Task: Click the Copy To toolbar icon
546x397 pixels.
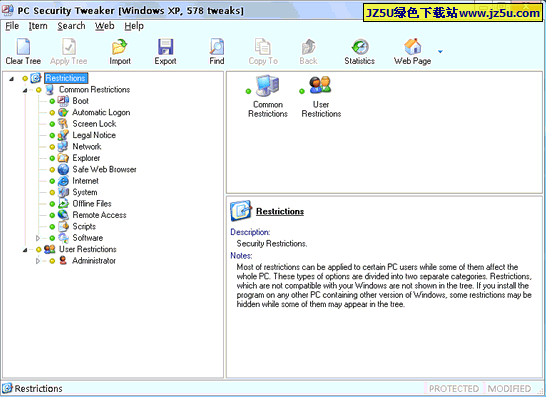Action: click(x=263, y=47)
